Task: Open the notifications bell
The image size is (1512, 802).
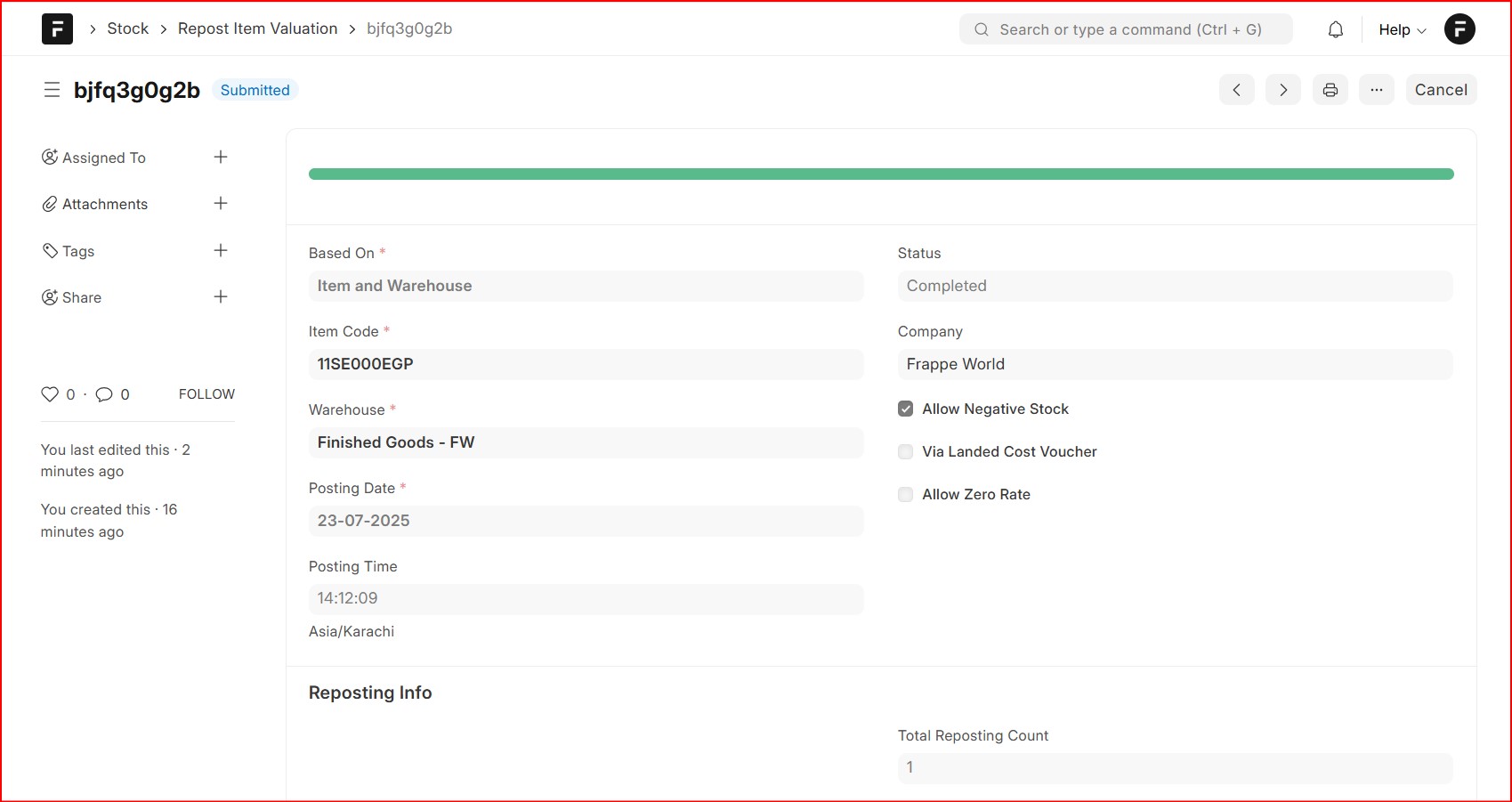Action: pos(1335,29)
